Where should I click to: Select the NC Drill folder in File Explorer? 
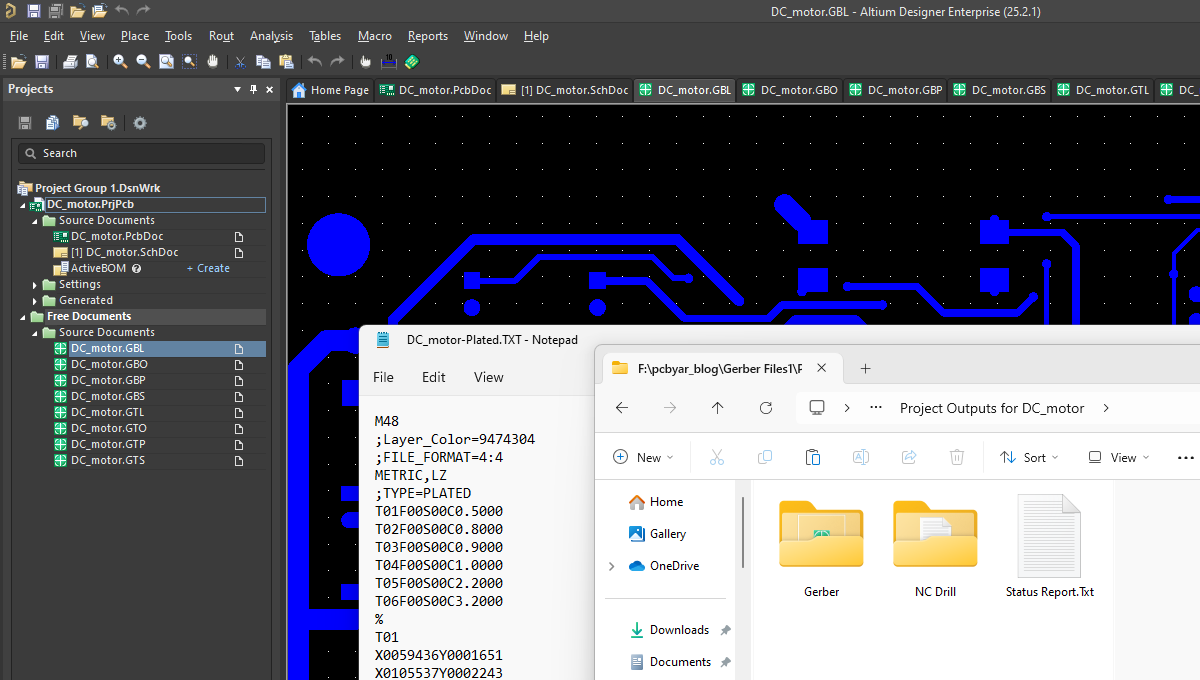click(x=935, y=549)
